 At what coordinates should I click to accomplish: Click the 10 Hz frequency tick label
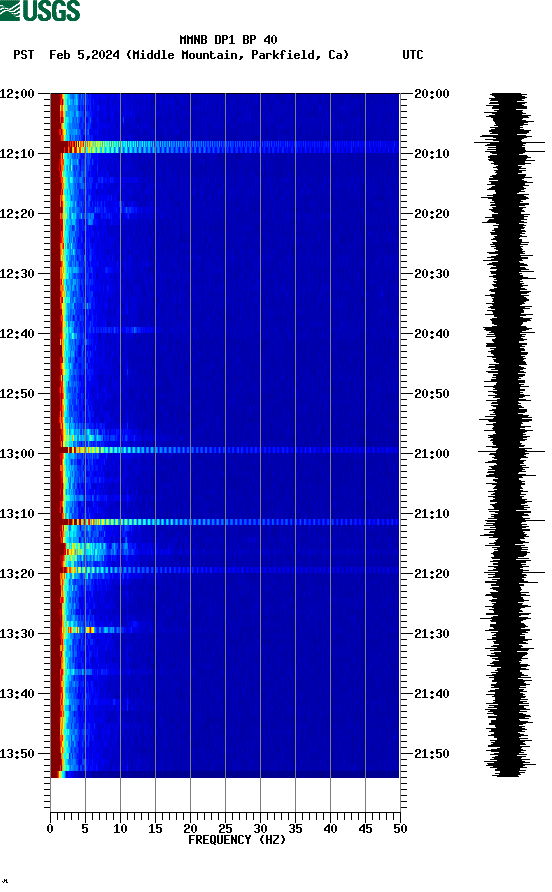coord(120,829)
